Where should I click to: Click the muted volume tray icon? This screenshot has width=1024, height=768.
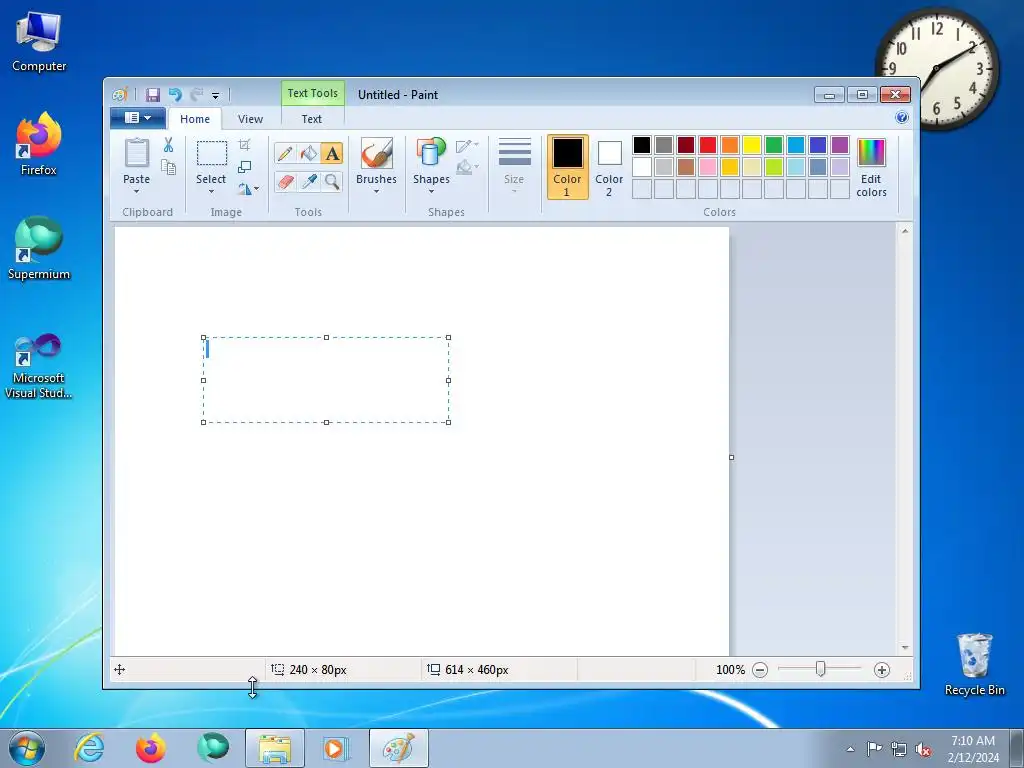pyautogui.click(x=923, y=749)
